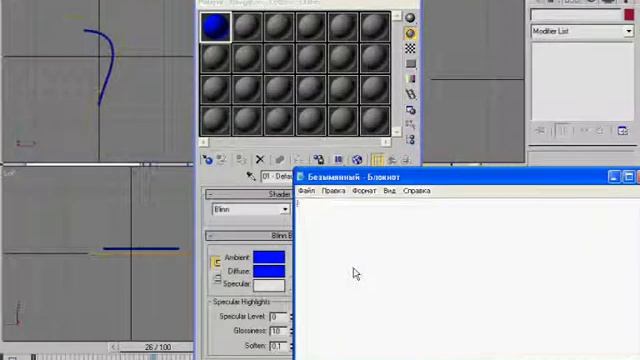Open the Формат menu in Notepad
Viewport: 640px width, 360px height.
(x=364, y=191)
